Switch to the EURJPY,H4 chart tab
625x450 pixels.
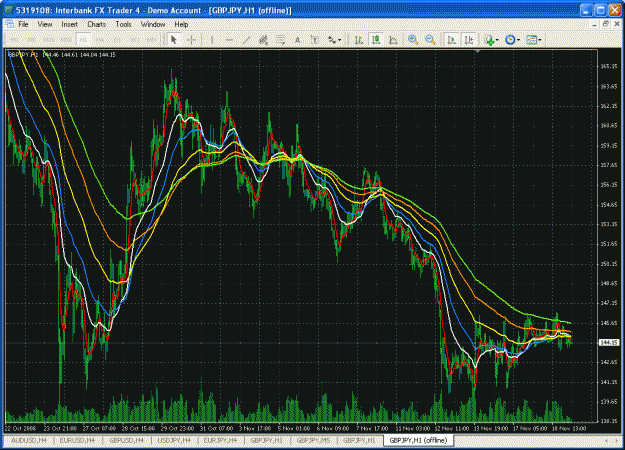(x=220, y=440)
